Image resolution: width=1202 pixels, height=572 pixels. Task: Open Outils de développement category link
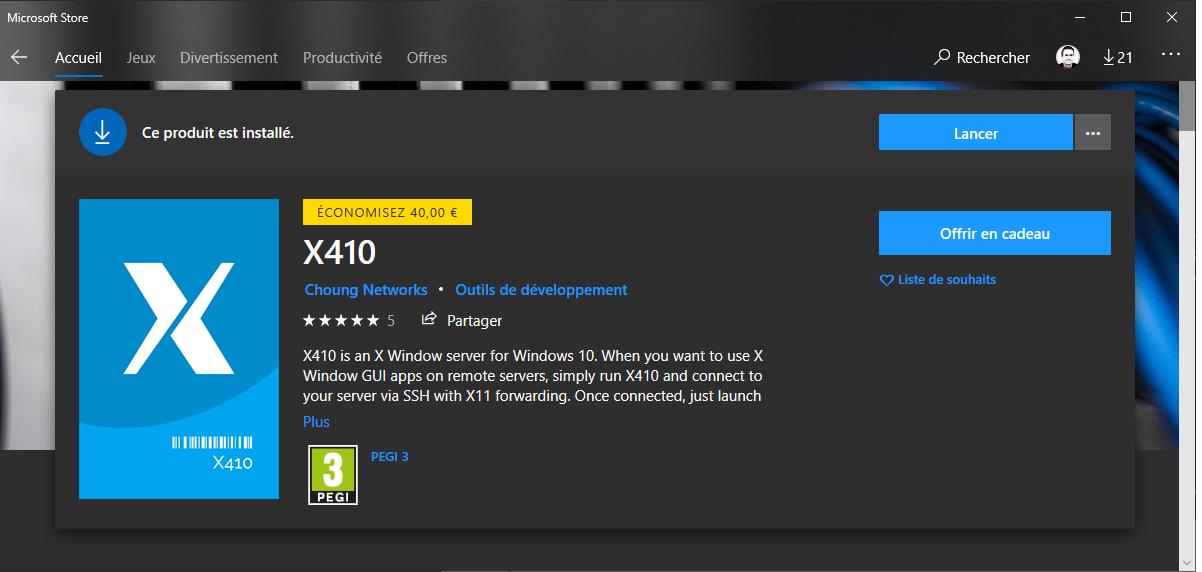[x=541, y=290]
